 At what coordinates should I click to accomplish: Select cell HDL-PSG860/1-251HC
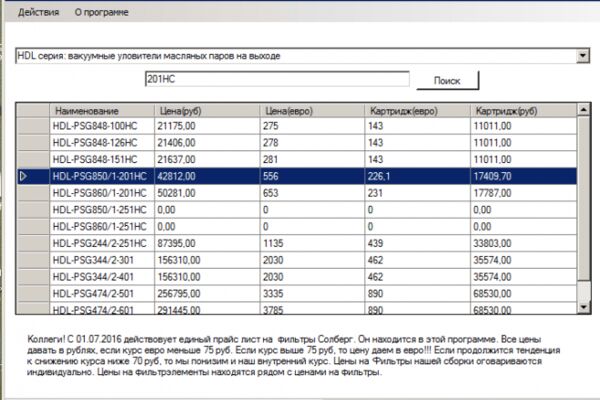point(102,227)
